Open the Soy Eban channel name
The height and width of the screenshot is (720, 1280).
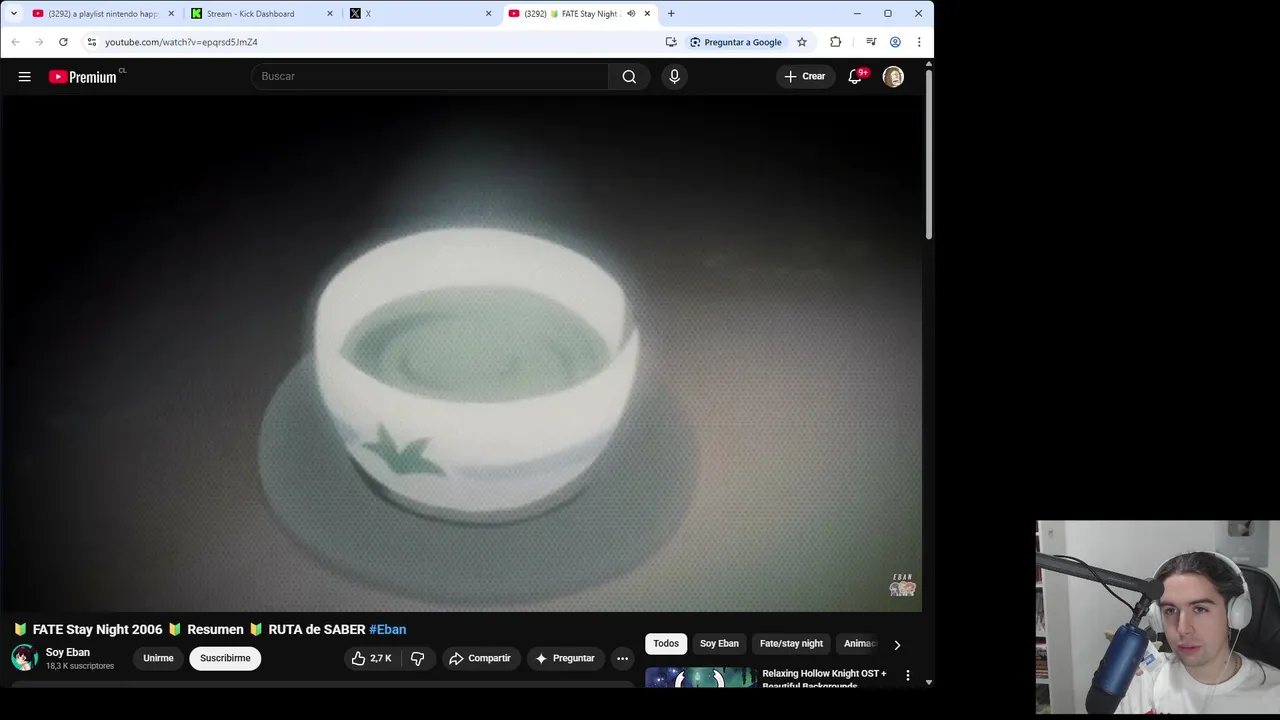[x=67, y=652]
